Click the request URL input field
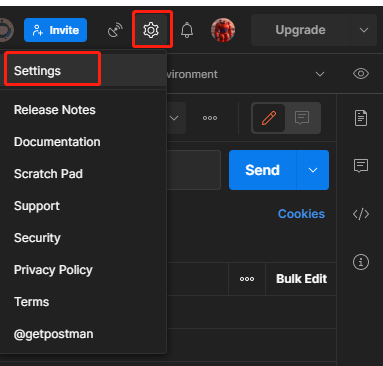The width and height of the screenshot is (383, 366). 194,170
